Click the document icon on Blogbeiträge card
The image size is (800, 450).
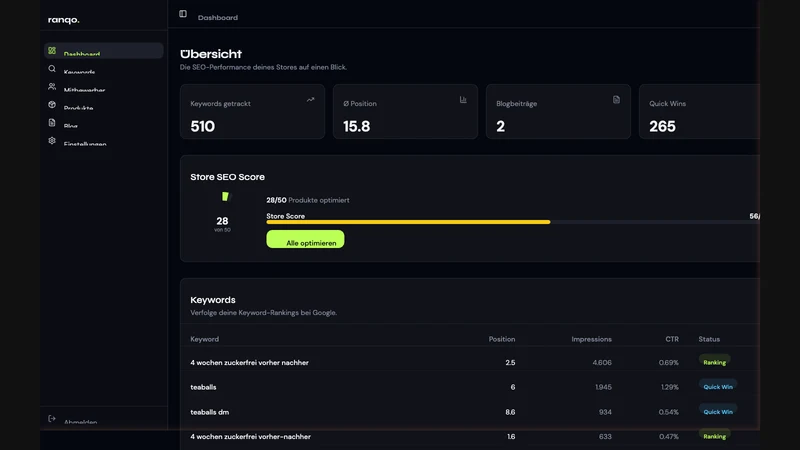tap(616, 99)
